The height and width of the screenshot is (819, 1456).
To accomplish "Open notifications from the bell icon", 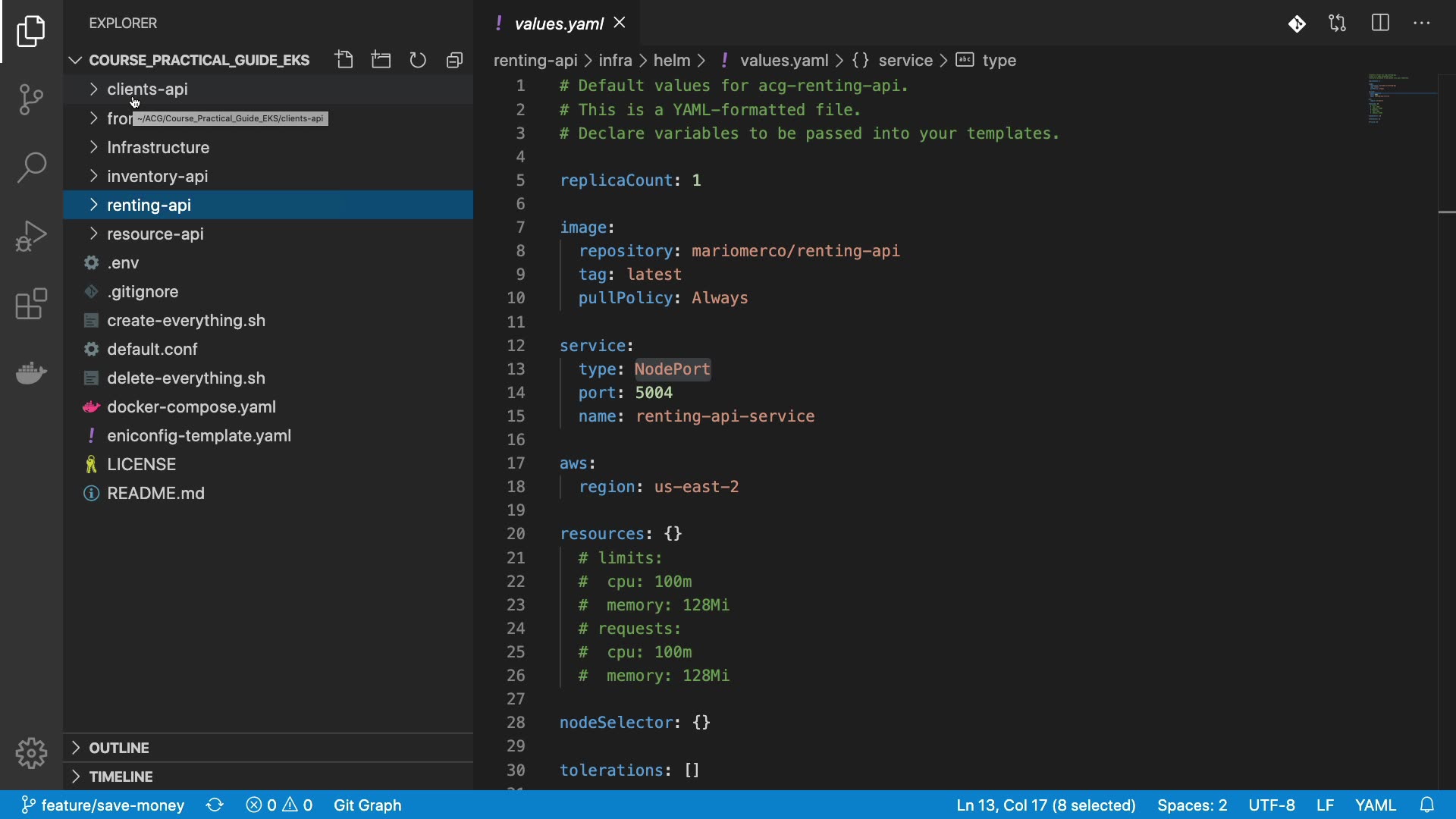I will point(1426,805).
